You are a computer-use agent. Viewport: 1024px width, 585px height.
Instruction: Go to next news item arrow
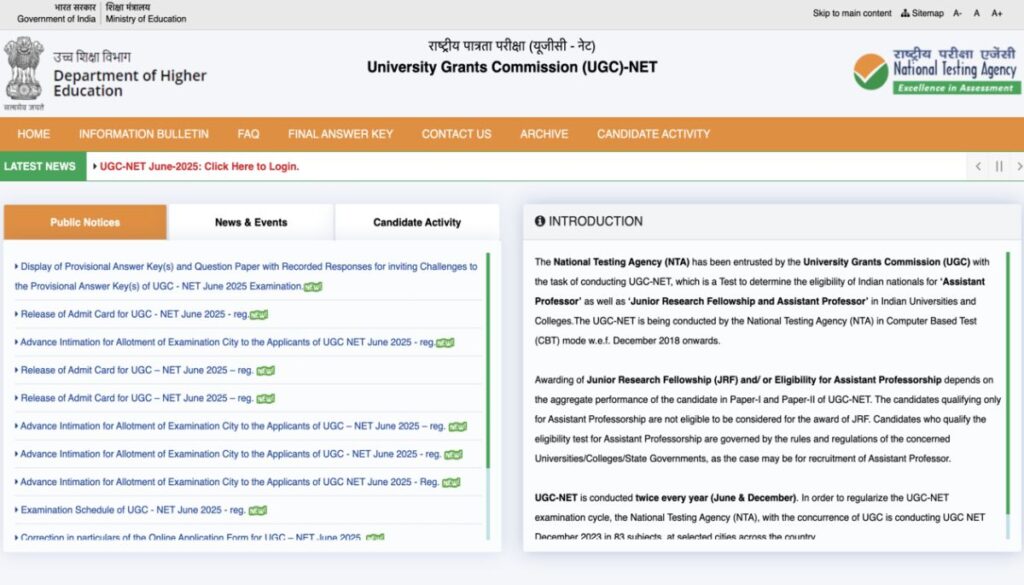pyautogui.click(x=1018, y=166)
